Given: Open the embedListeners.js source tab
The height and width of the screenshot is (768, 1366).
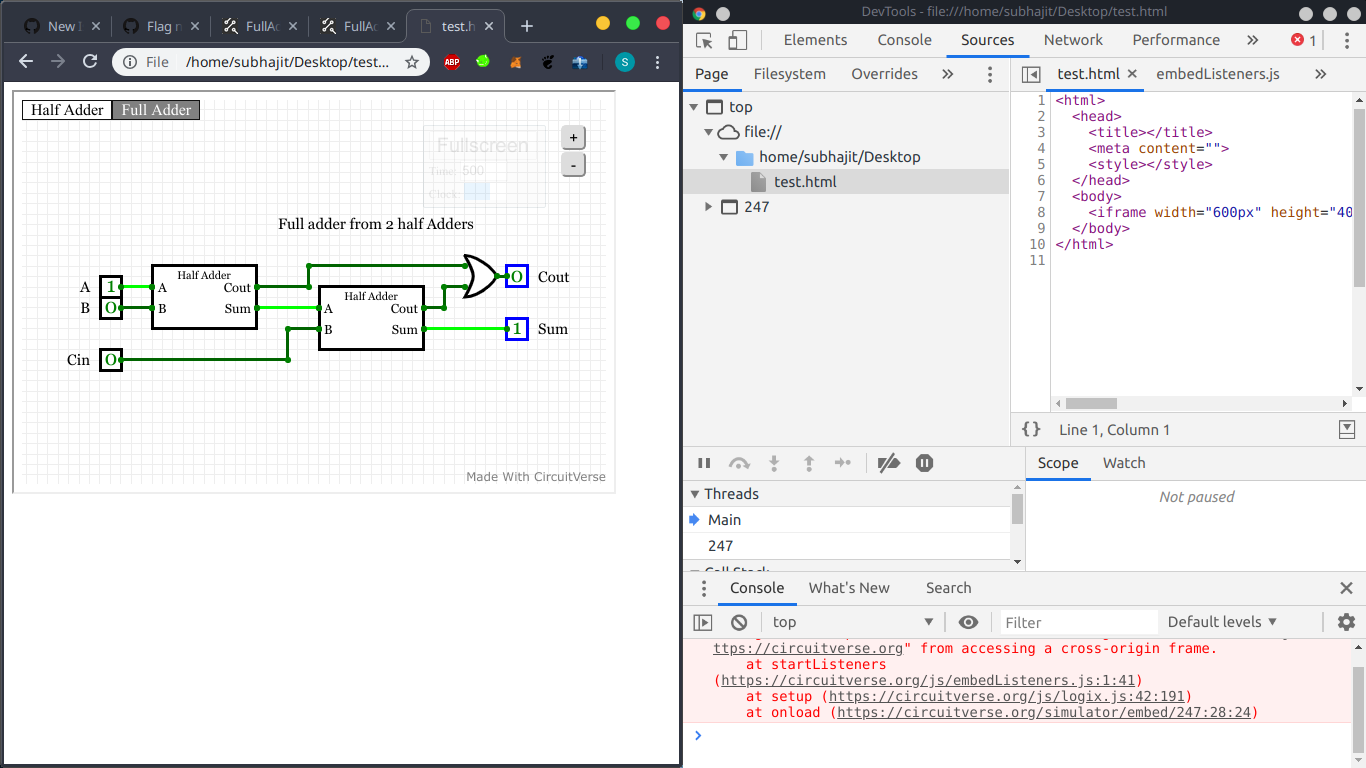Looking at the screenshot, I should tap(1217, 74).
